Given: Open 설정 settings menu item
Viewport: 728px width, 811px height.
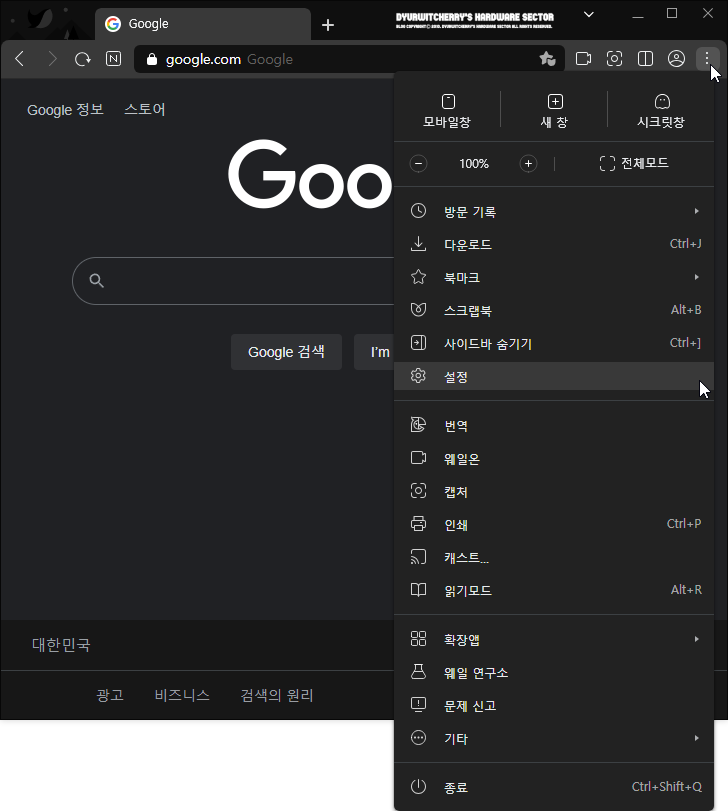Looking at the screenshot, I should tap(554, 376).
